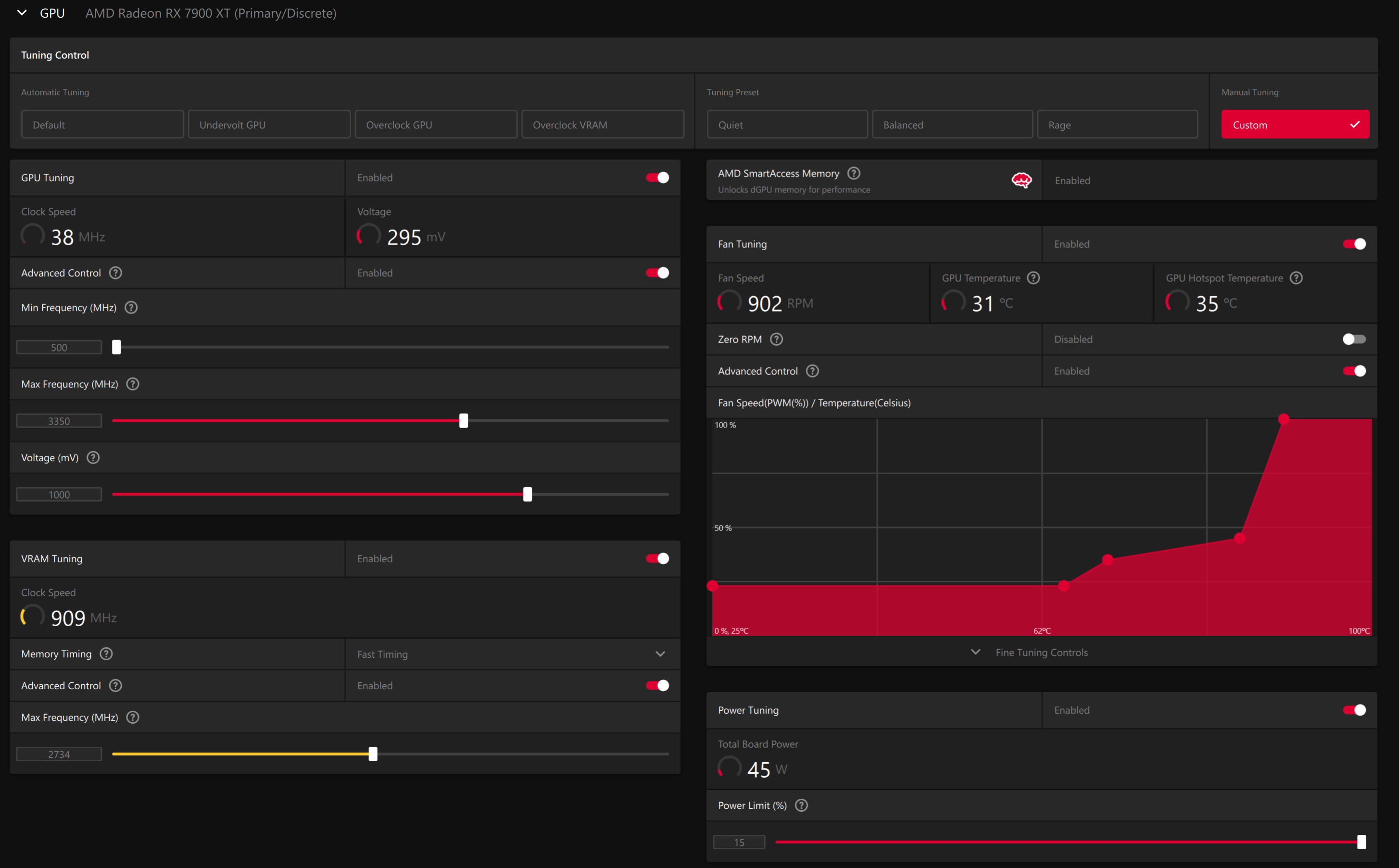This screenshot has width=1399, height=868.
Task: Click the Voltage slider handle
Action: point(528,494)
